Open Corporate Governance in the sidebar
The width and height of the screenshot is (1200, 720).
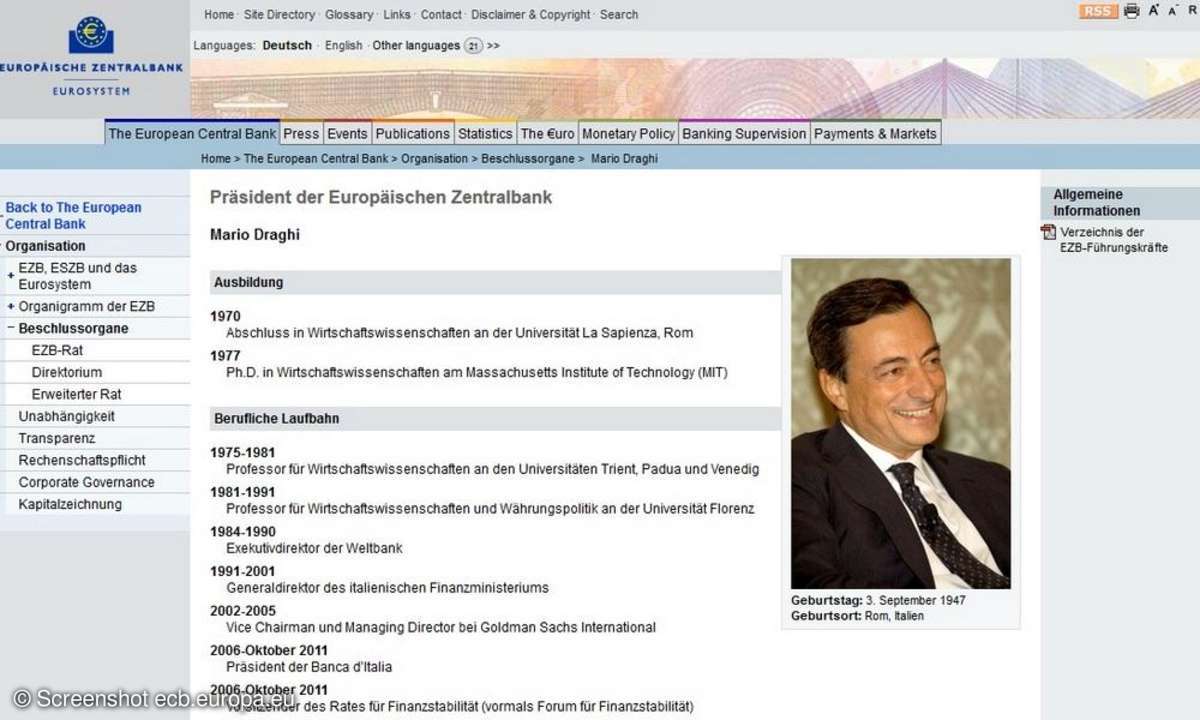87,482
